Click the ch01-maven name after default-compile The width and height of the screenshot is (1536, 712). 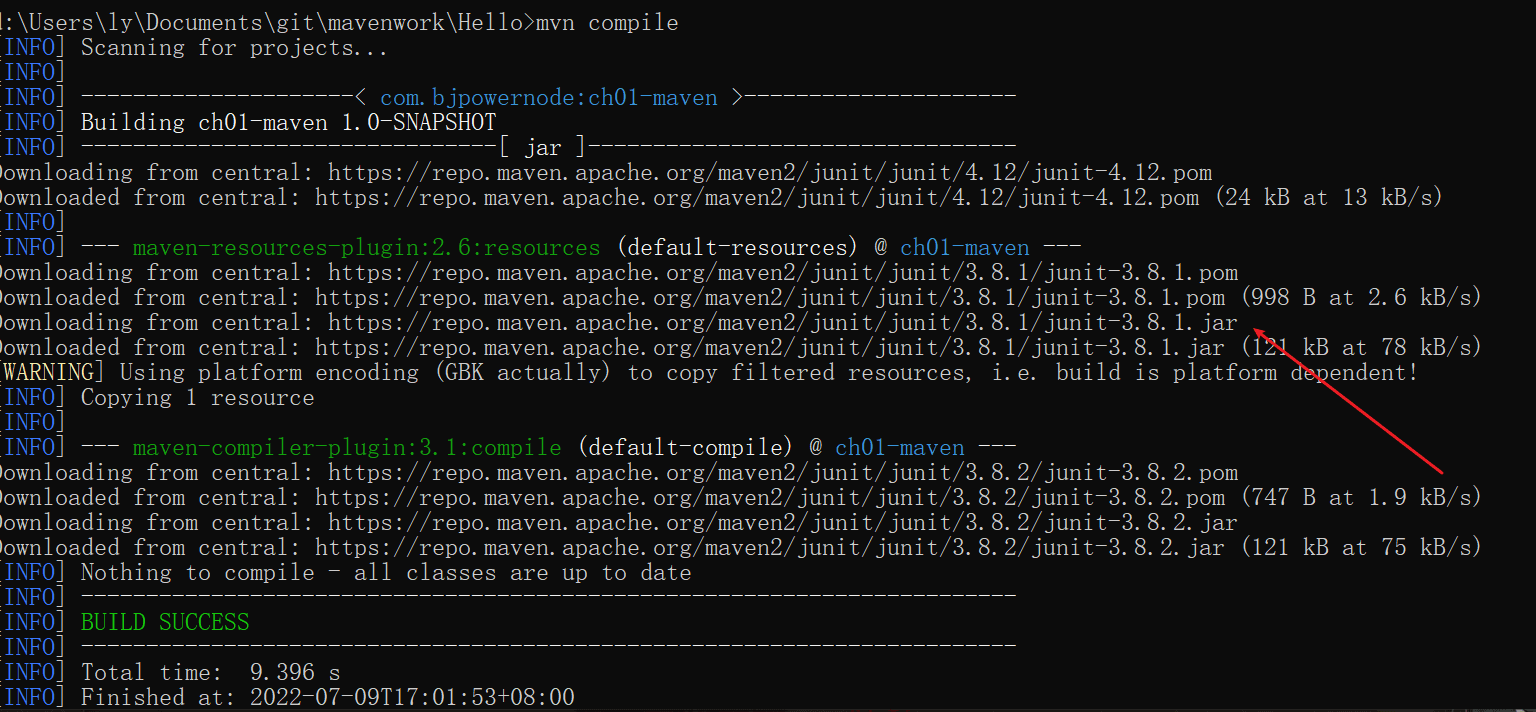pos(900,447)
